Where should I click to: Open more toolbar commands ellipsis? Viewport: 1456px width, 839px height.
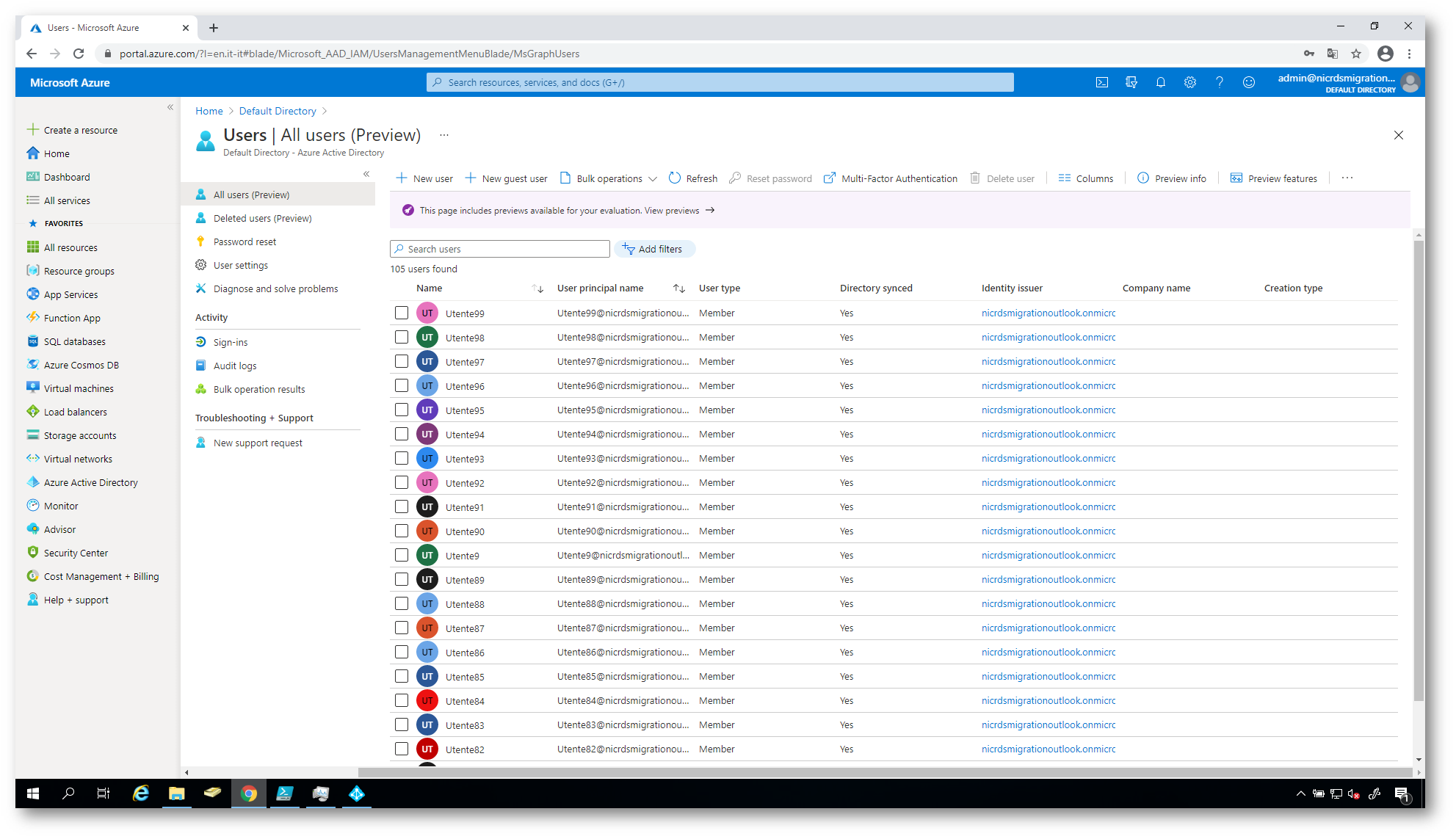(1347, 178)
